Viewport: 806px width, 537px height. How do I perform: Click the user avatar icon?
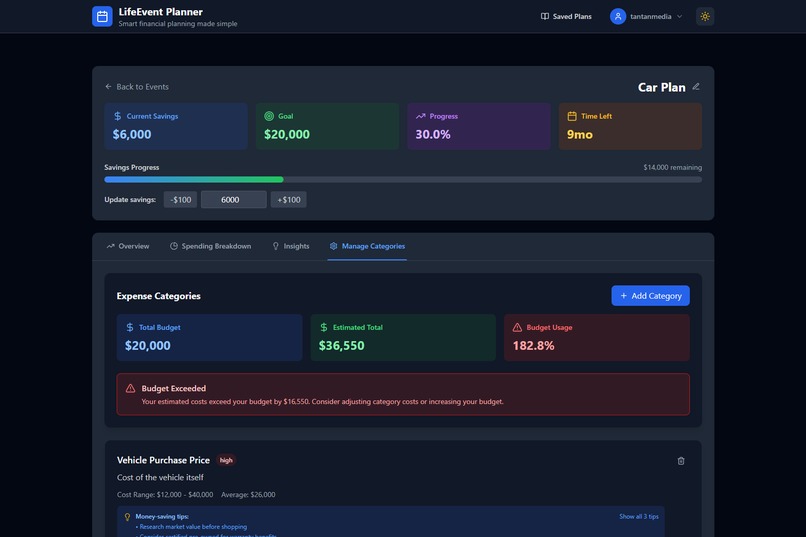pos(618,16)
